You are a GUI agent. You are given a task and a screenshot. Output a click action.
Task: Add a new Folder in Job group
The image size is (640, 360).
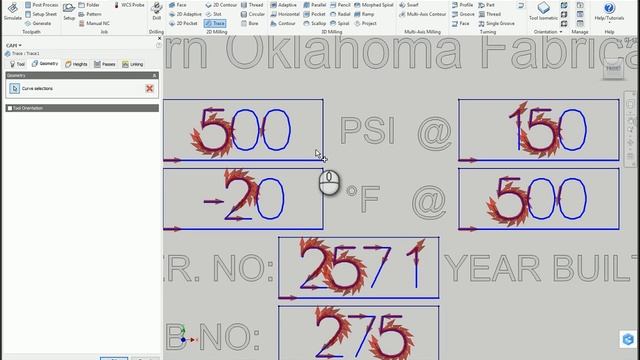point(89,5)
